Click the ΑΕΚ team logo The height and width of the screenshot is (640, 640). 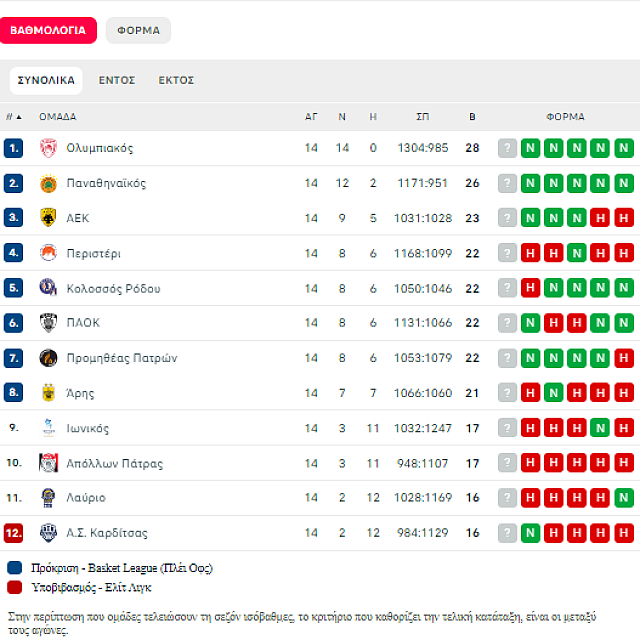coord(48,218)
